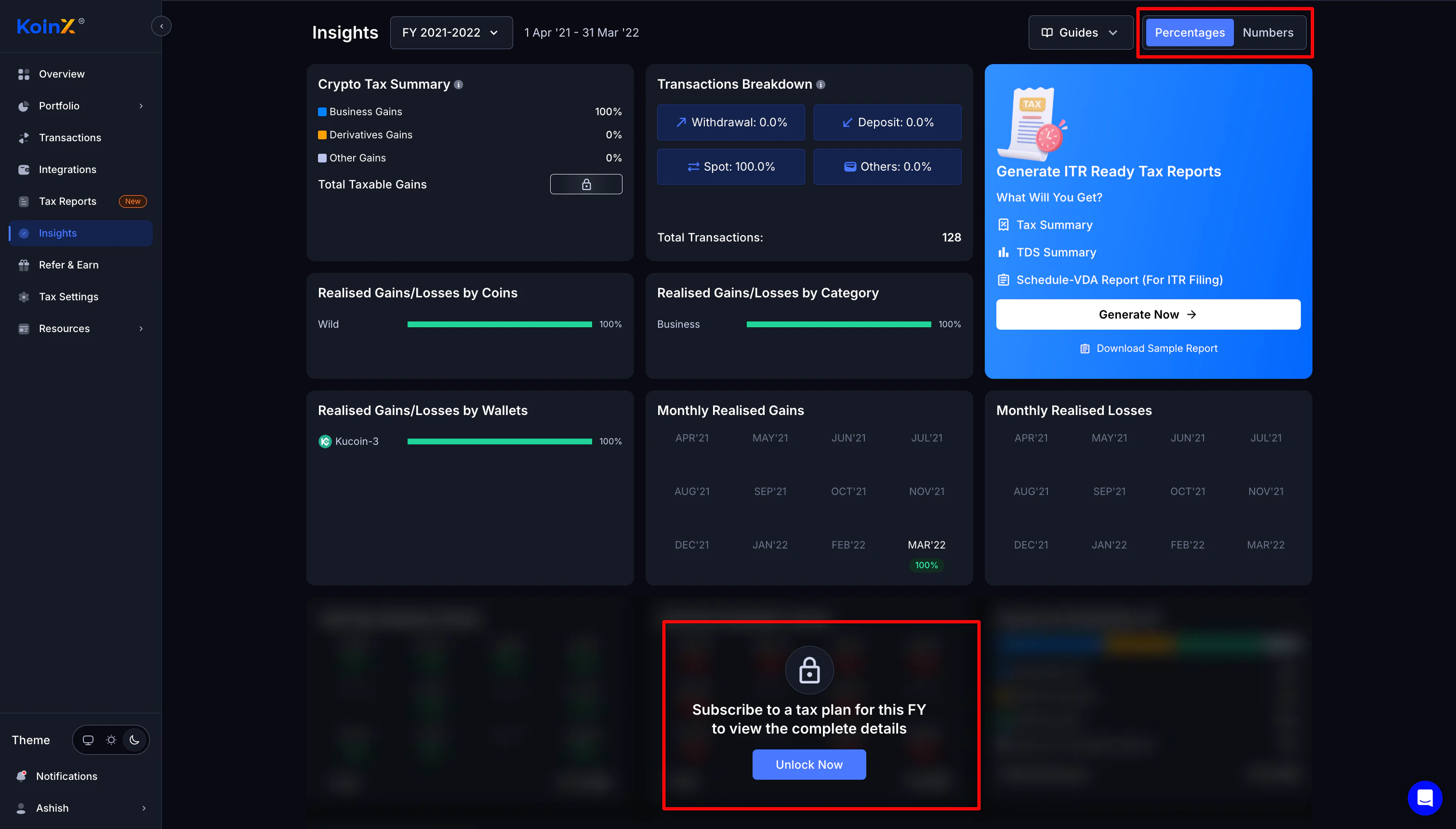The height and width of the screenshot is (829, 1456).
Task: Click the Transactions arrows icon
Action: pyautogui.click(x=24, y=138)
